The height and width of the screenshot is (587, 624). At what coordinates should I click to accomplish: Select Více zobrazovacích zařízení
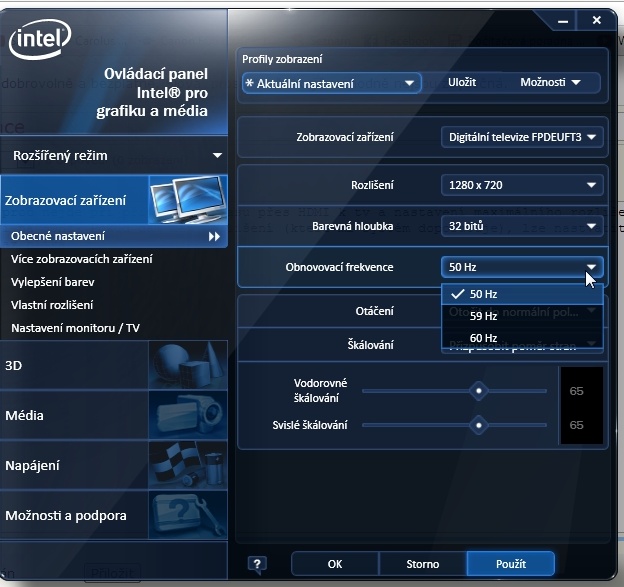pos(82,259)
